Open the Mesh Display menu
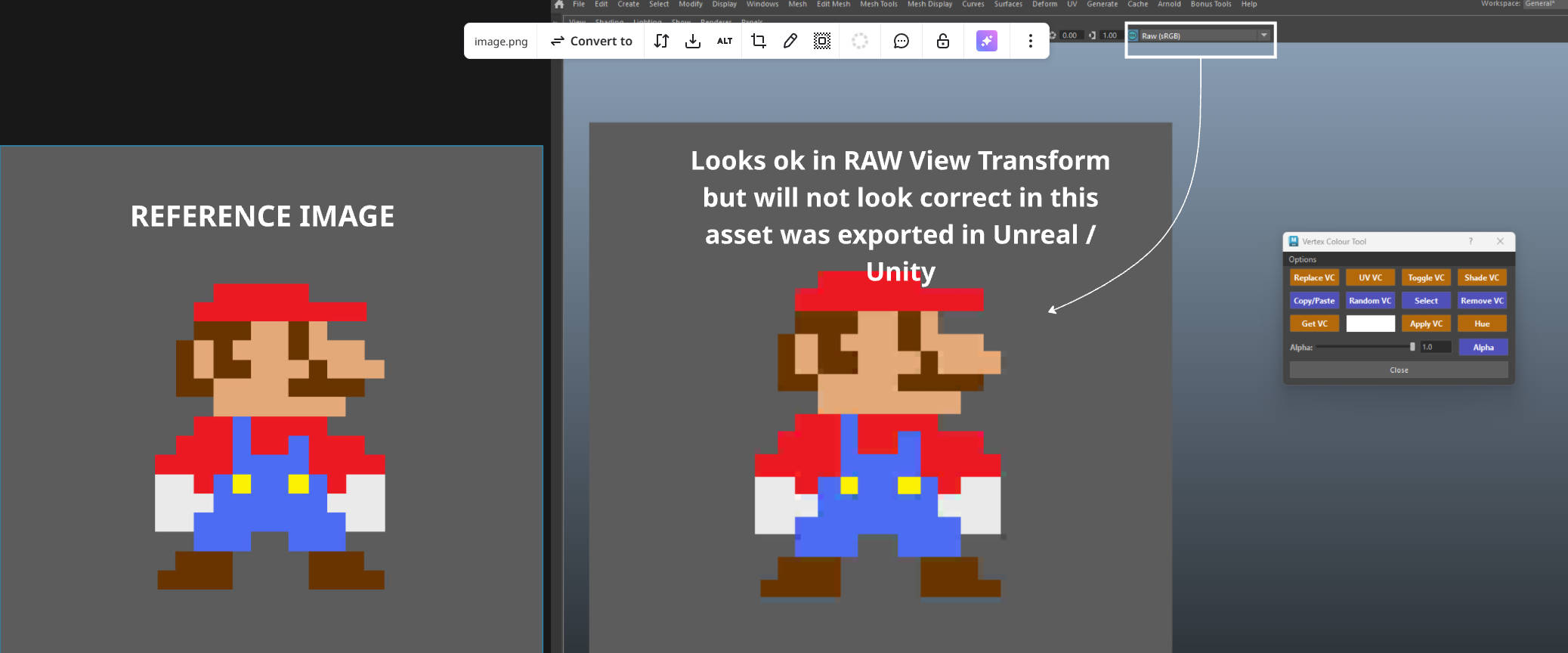The width and height of the screenshot is (1568, 653). pyautogui.click(x=930, y=4)
